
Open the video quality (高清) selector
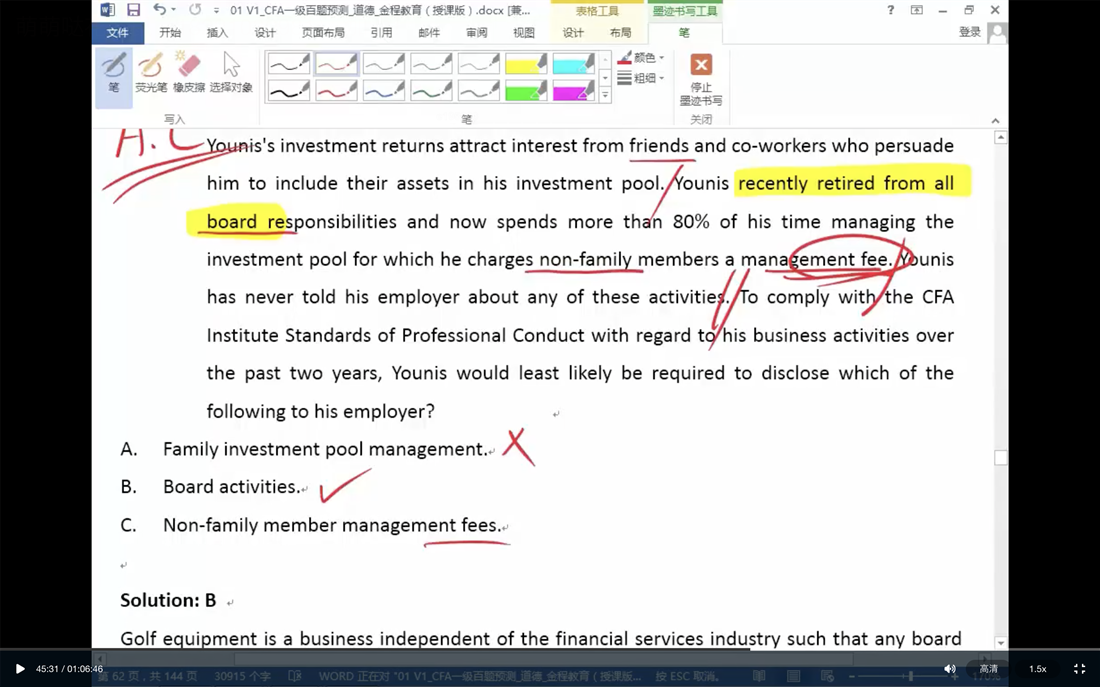click(988, 669)
